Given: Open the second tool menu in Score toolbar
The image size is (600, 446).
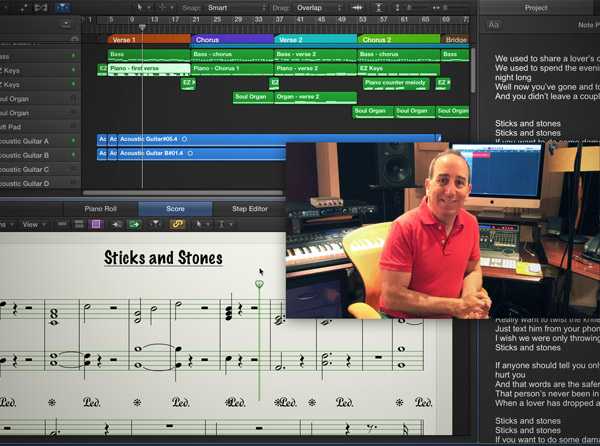Looking at the screenshot, I should click(225, 224).
